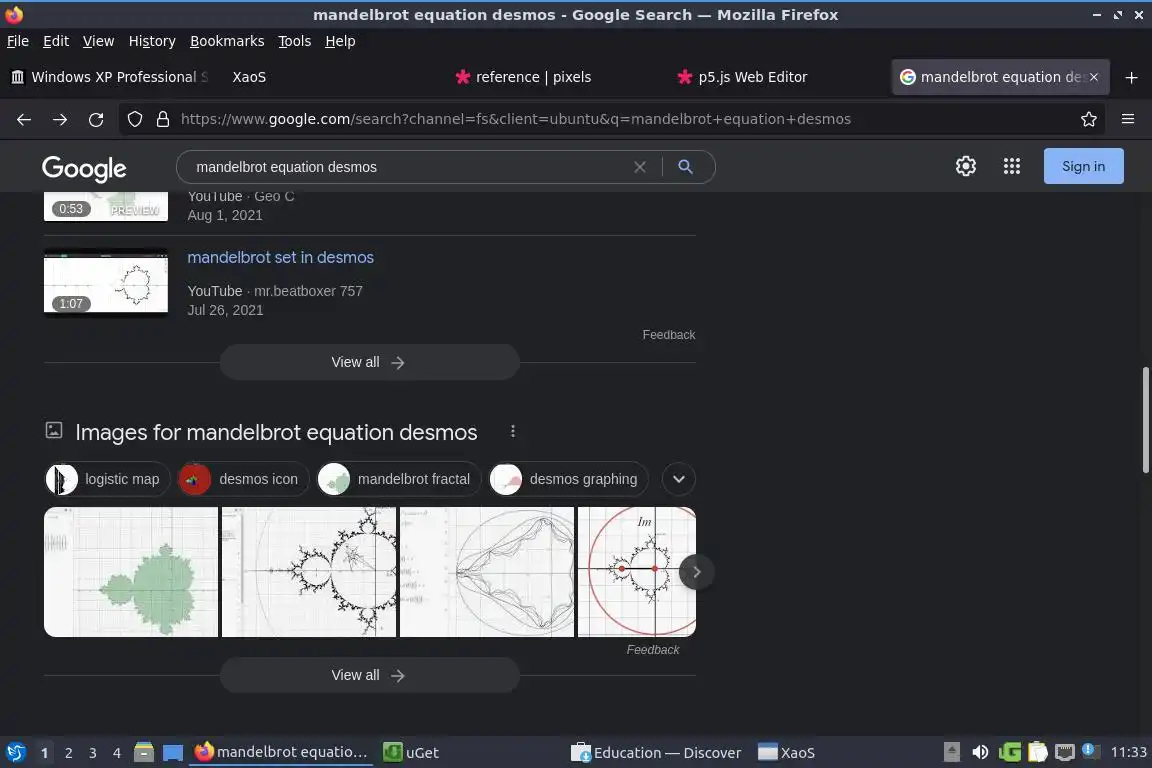Filter images by desmos graphing chip
Screen dimensions: 1152x768
pyautogui.click(x=569, y=479)
